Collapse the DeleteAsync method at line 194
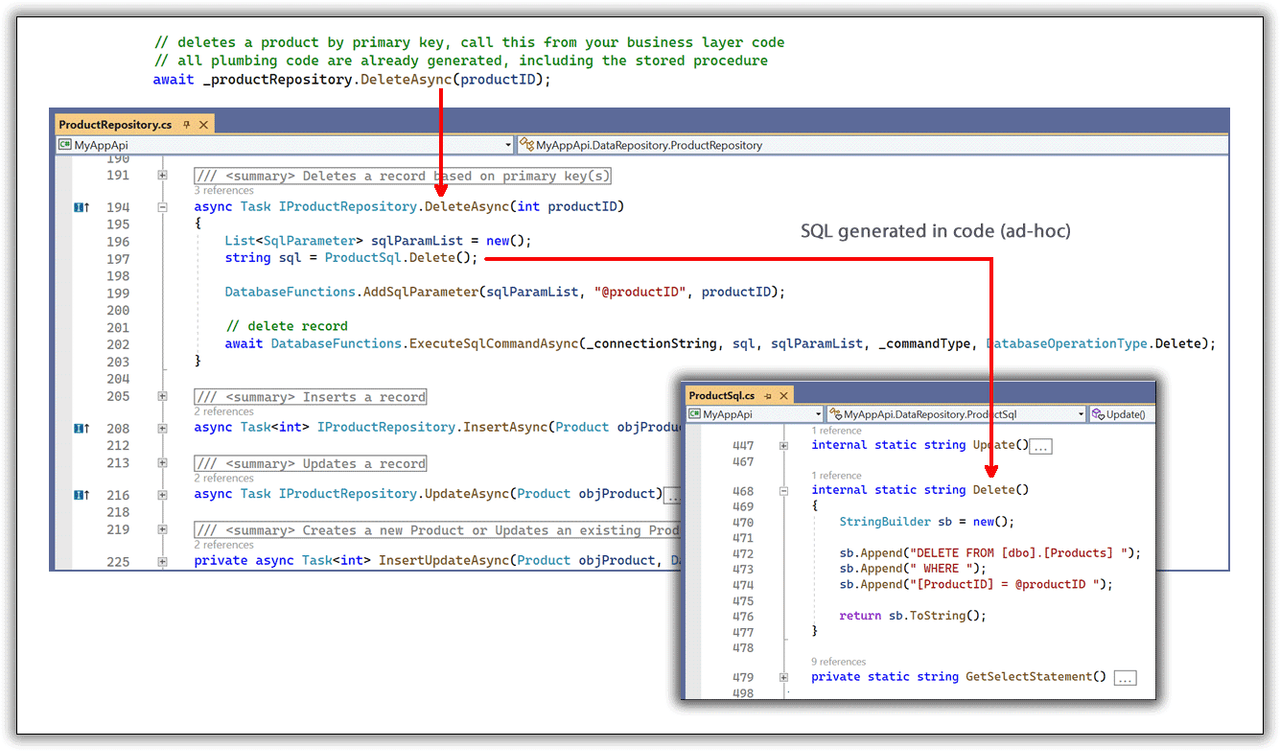This screenshot has height=751, width=1280. point(162,207)
